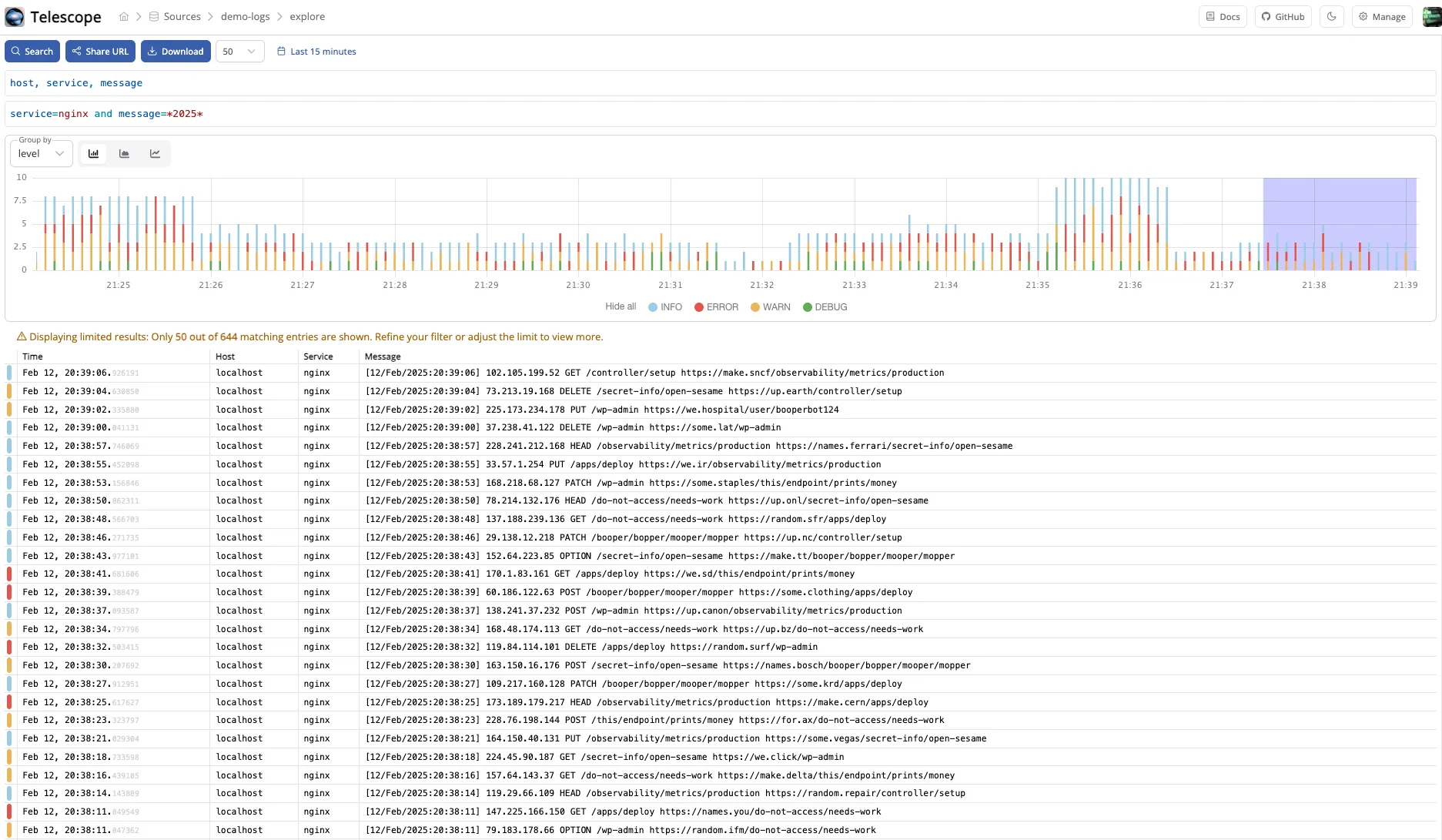Toggle ERROR series visibility in legend
Viewport: 1442px width, 840px height.
[x=715, y=306]
